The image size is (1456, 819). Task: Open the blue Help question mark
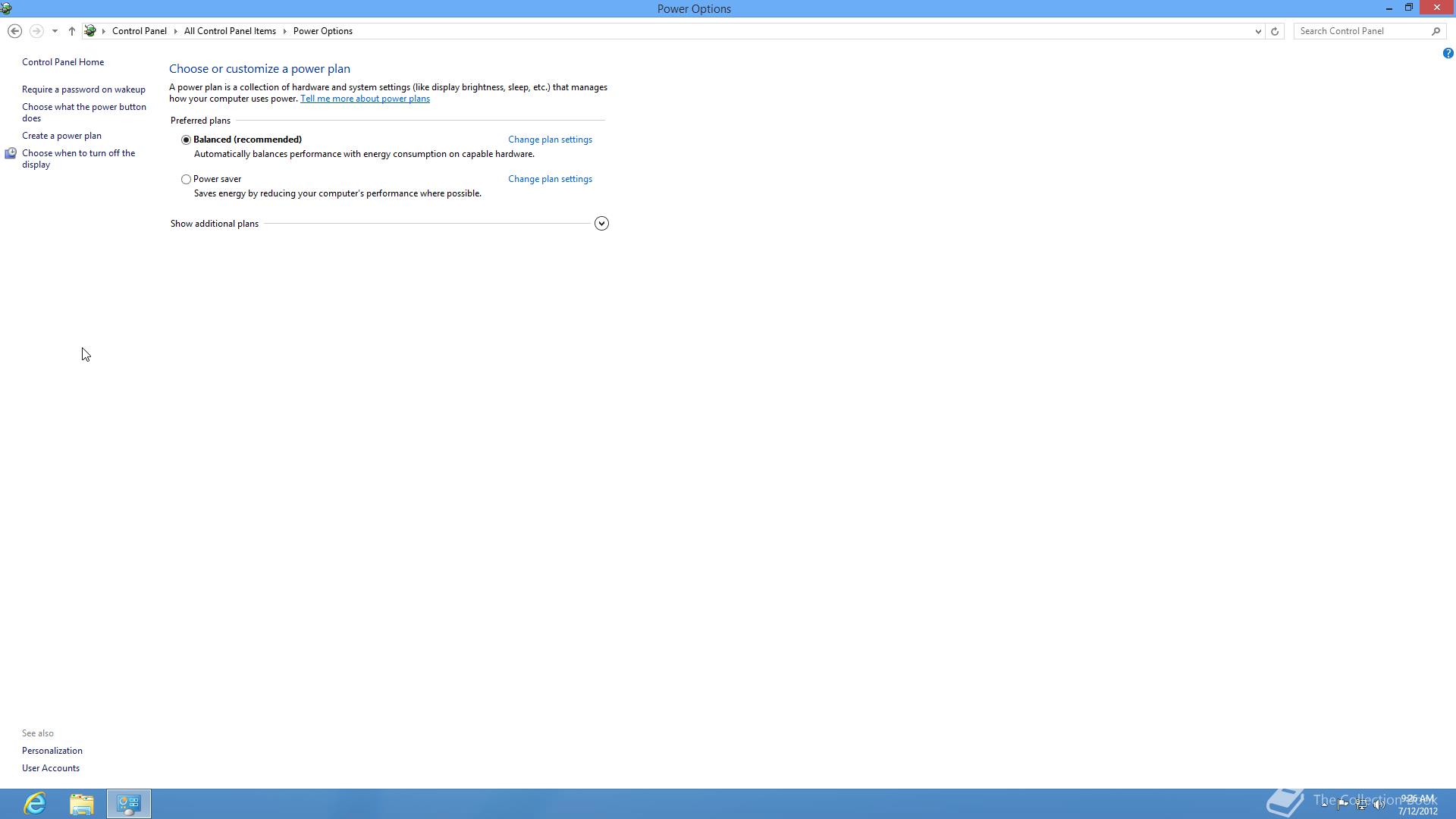[x=1448, y=53]
